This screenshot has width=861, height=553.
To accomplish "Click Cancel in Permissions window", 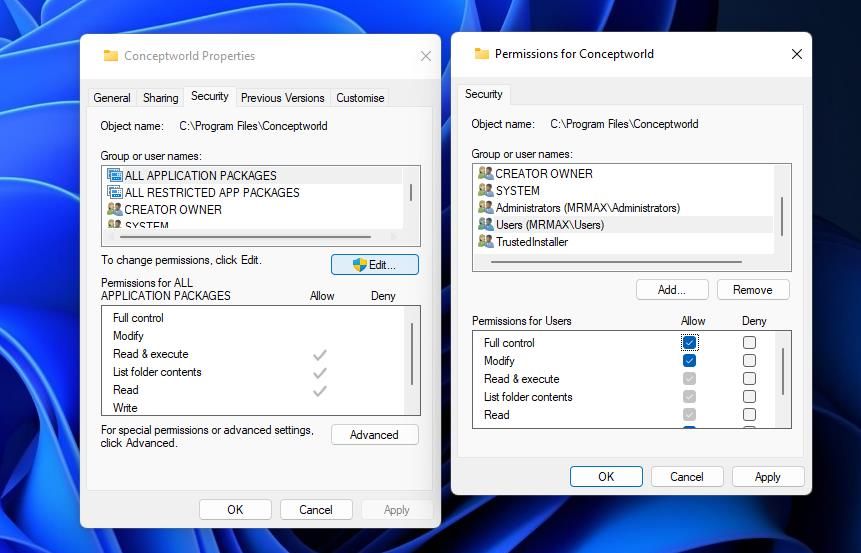I will point(687,477).
